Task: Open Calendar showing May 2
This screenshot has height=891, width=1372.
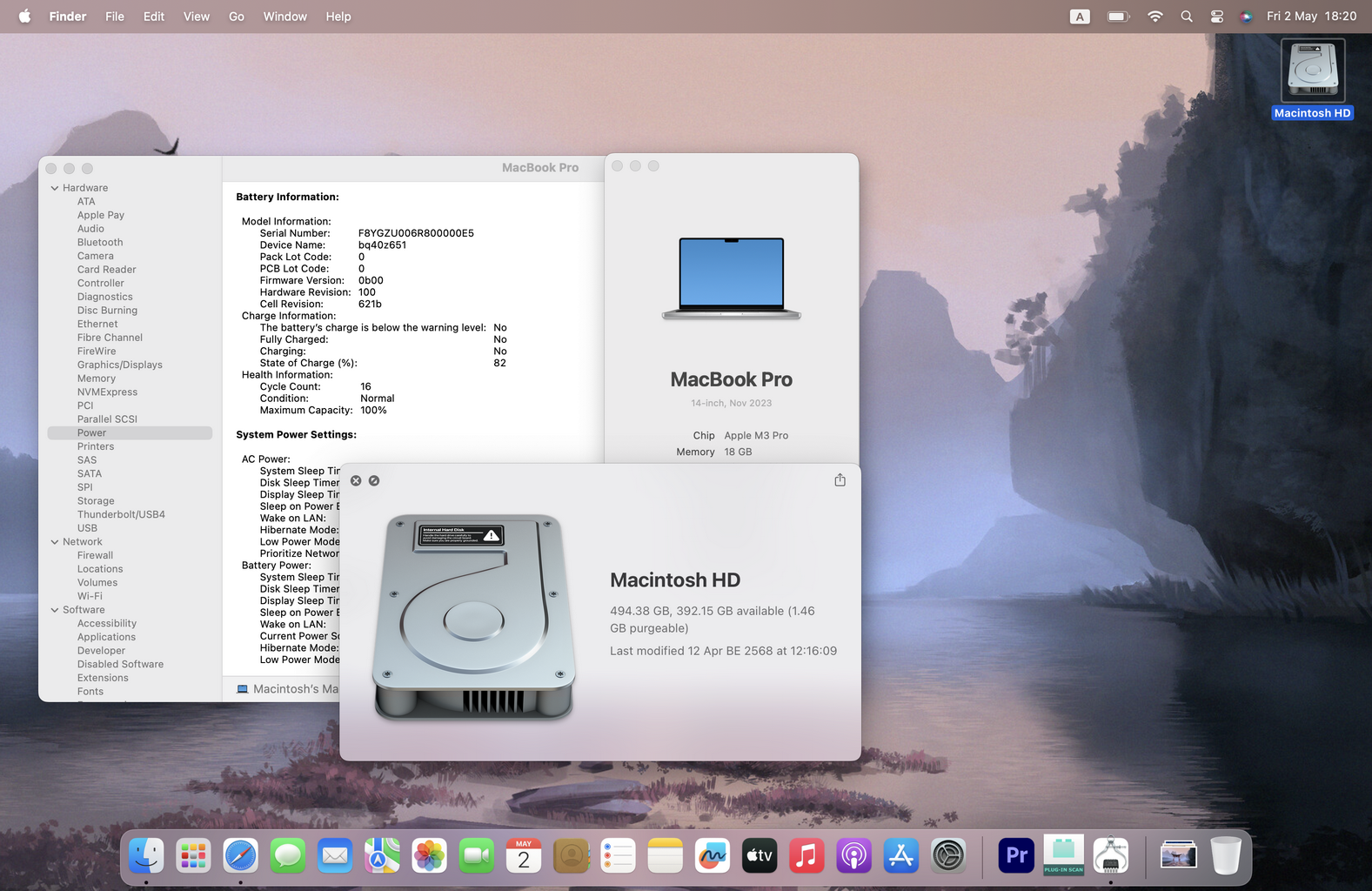Action: 524,856
